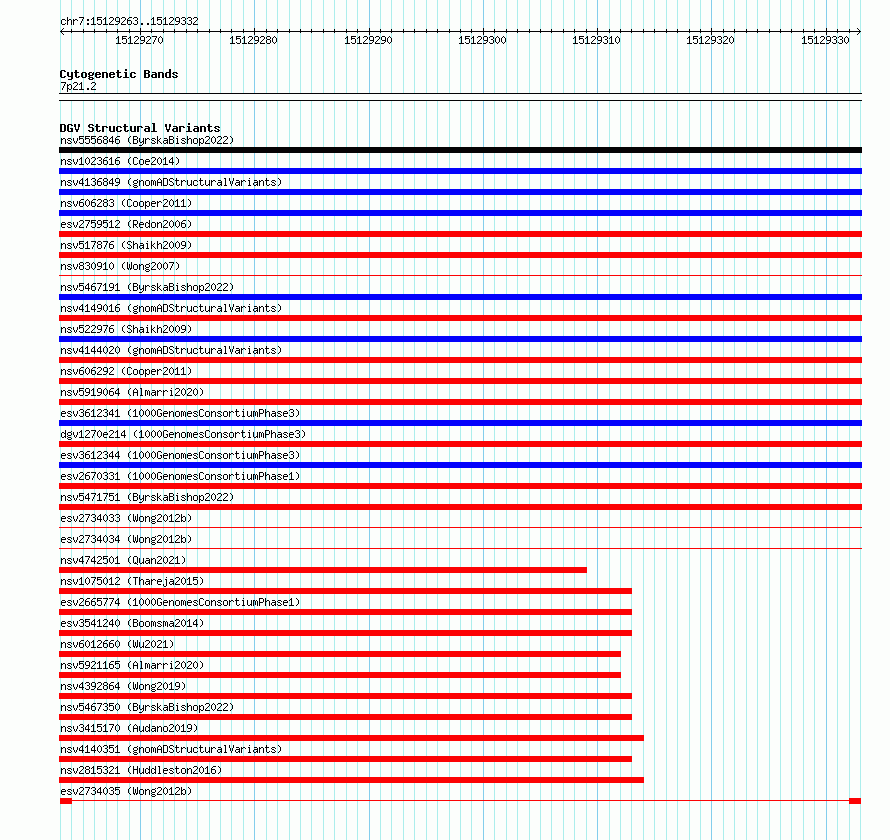Open nsv5467191 (ByrskaBishop2022) label

coord(147,287)
